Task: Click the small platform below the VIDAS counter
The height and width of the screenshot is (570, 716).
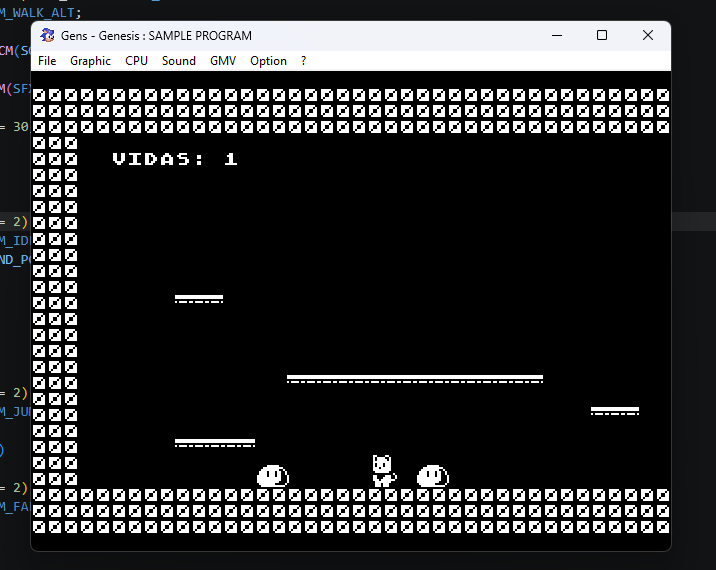Action: point(199,299)
